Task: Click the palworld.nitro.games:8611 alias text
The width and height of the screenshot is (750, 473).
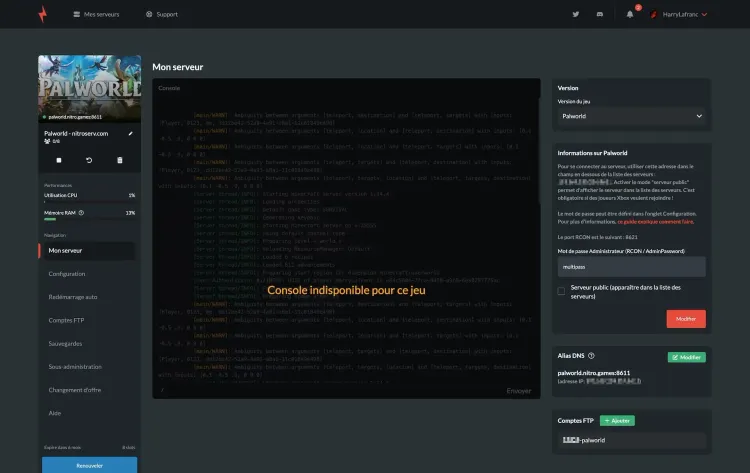Action: tap(594, 373)
